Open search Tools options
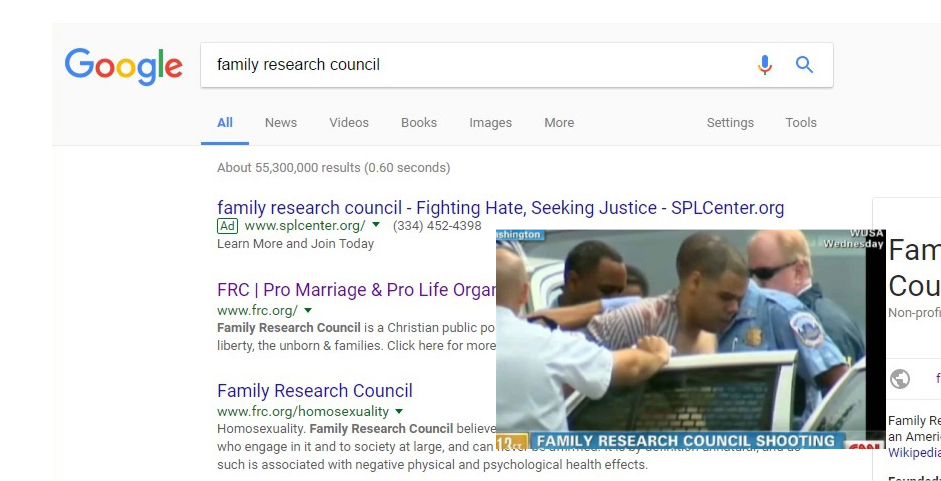The image size is (941, 481). [801, 123]
